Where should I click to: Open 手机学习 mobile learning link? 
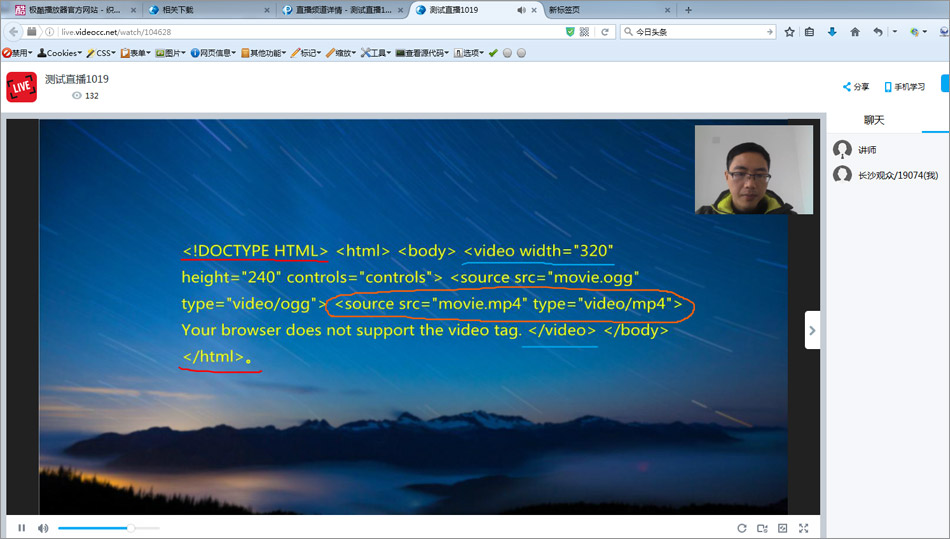pos(902,87)
